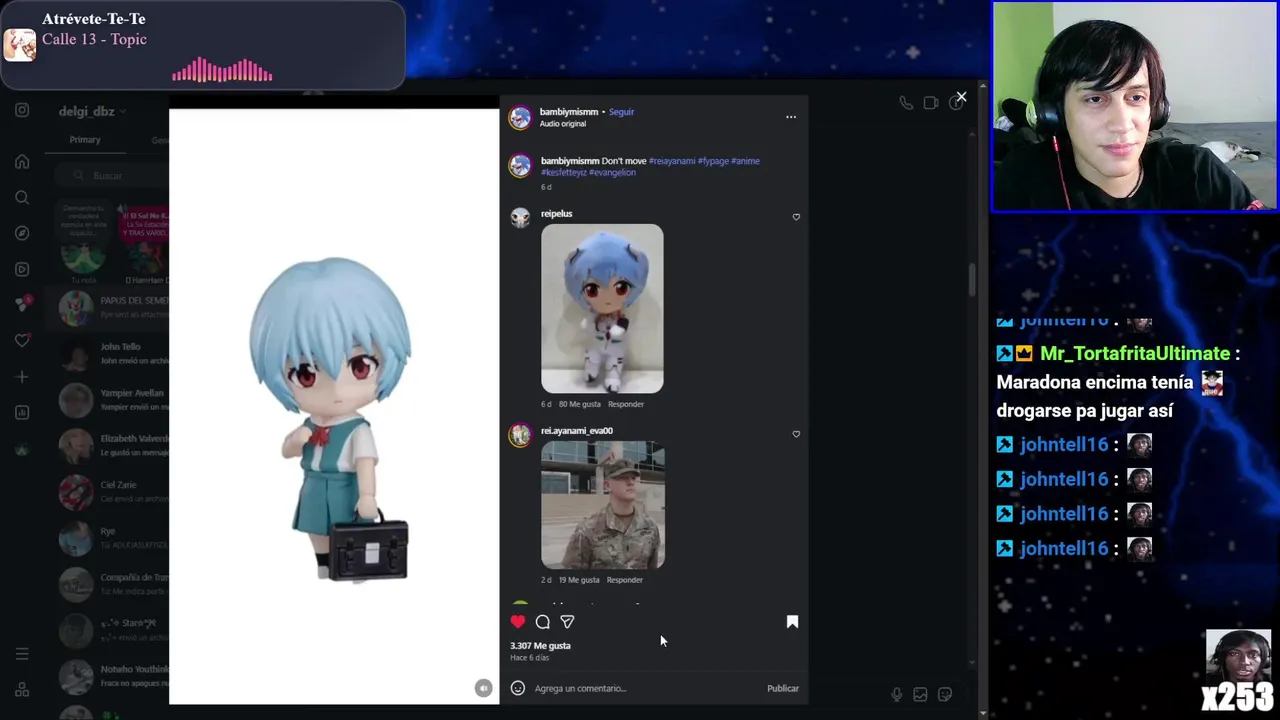The image size is (1280, 720).
Task: Open the Meta apps grid icon
Action: pos(22,690)
